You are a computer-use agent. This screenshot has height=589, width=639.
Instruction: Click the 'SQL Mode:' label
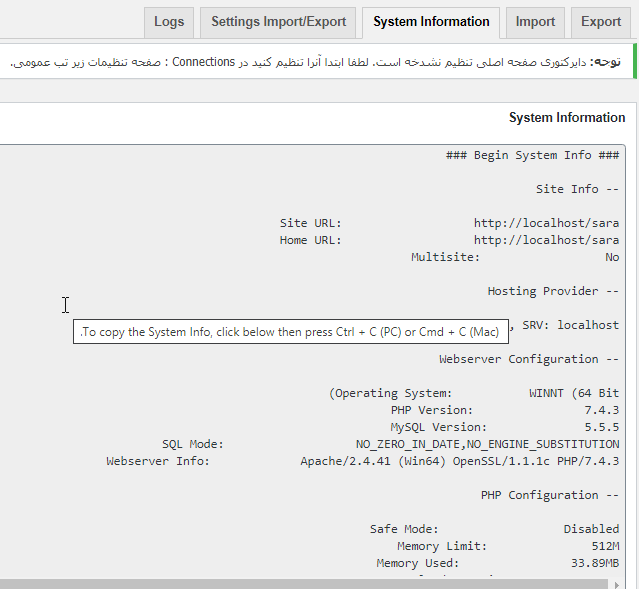193,444
